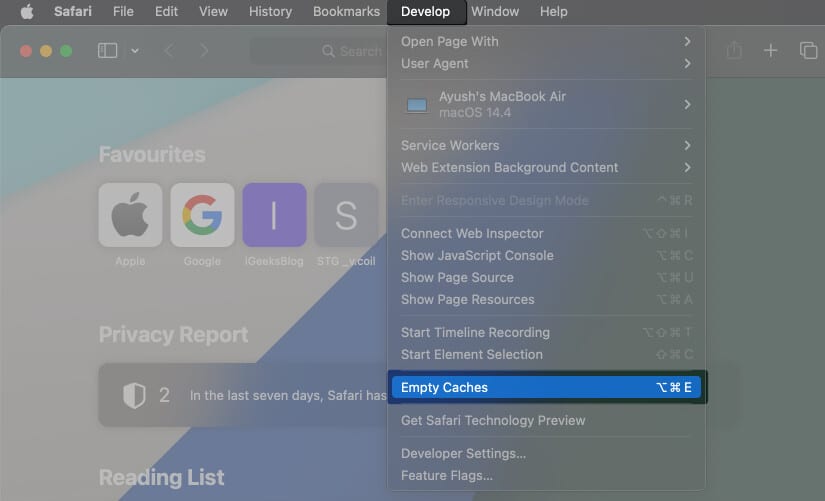Choose Connect Web Inspector
Image resolution: width=825 pixels, height=501 pixels.
pyautogui.click(x=546, y=233)
